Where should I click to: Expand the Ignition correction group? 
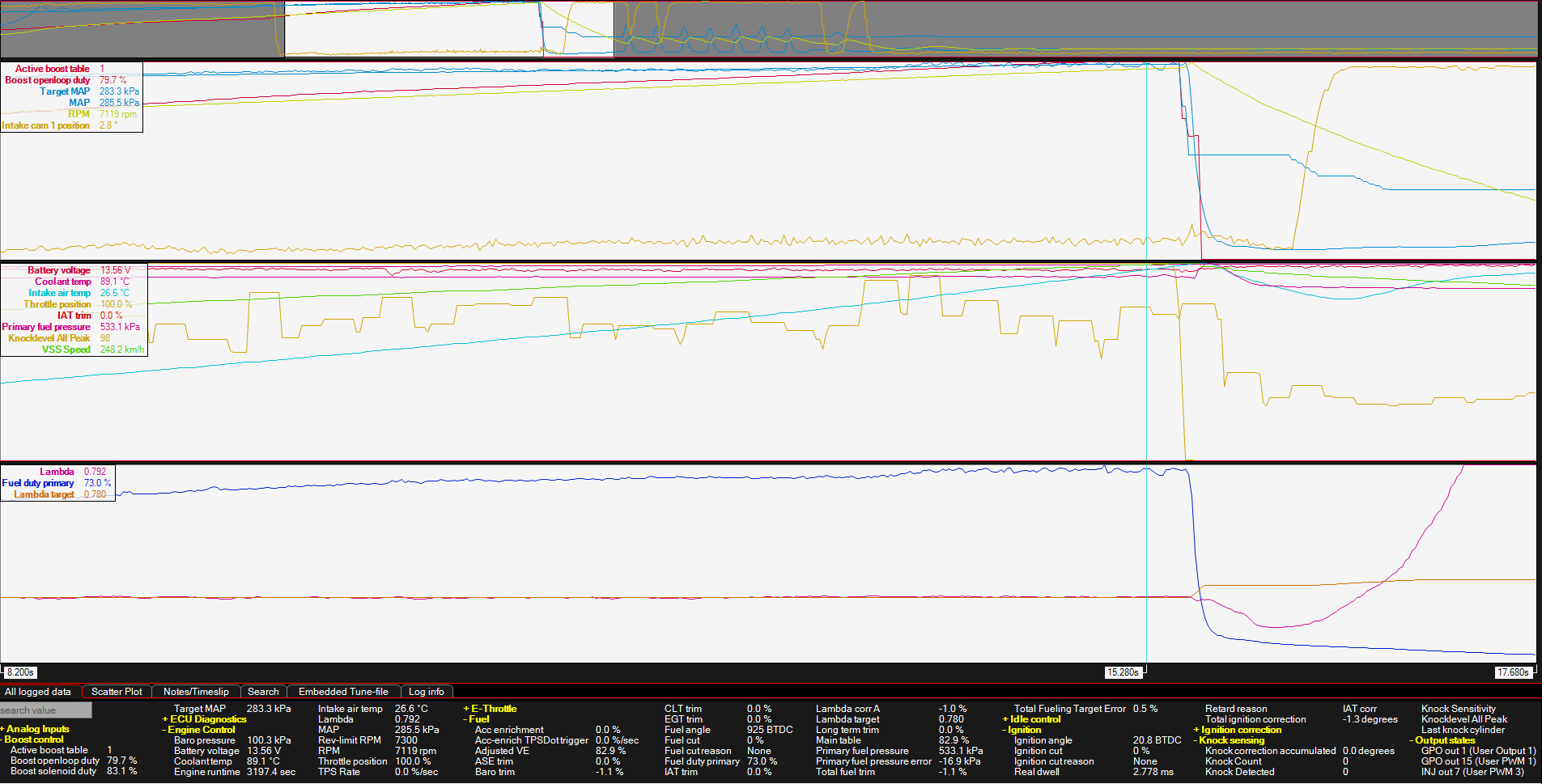[1240, 730]
